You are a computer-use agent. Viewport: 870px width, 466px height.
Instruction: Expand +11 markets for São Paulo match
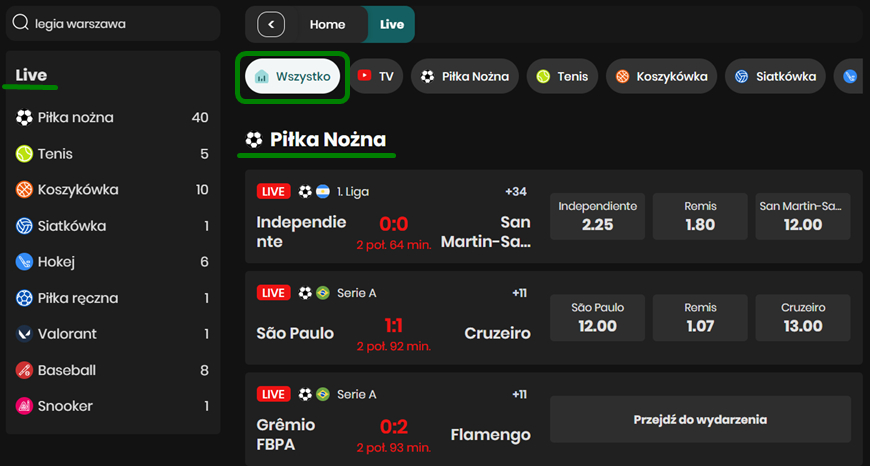click(516, 293)
